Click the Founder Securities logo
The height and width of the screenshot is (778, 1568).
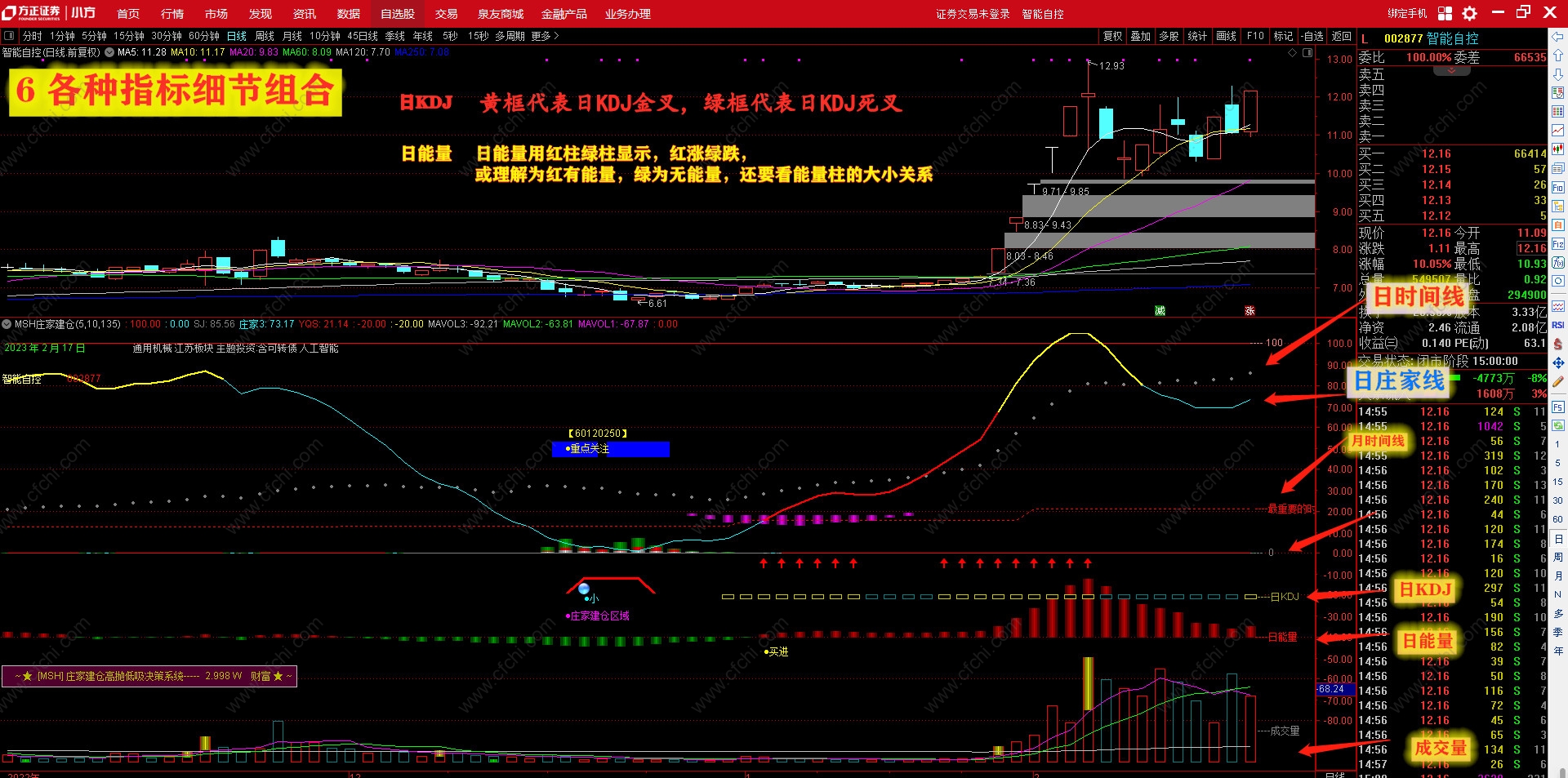(x=33, y=13)
